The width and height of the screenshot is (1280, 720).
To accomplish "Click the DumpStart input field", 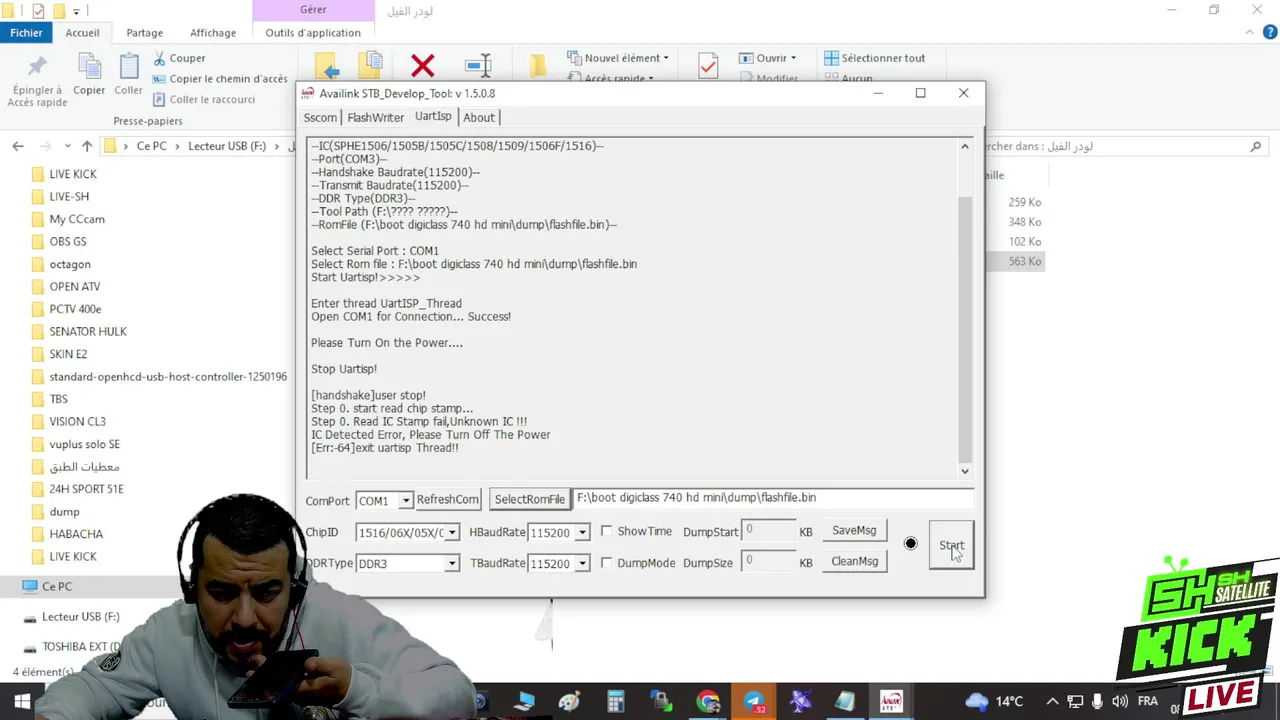I will [768, 531].
